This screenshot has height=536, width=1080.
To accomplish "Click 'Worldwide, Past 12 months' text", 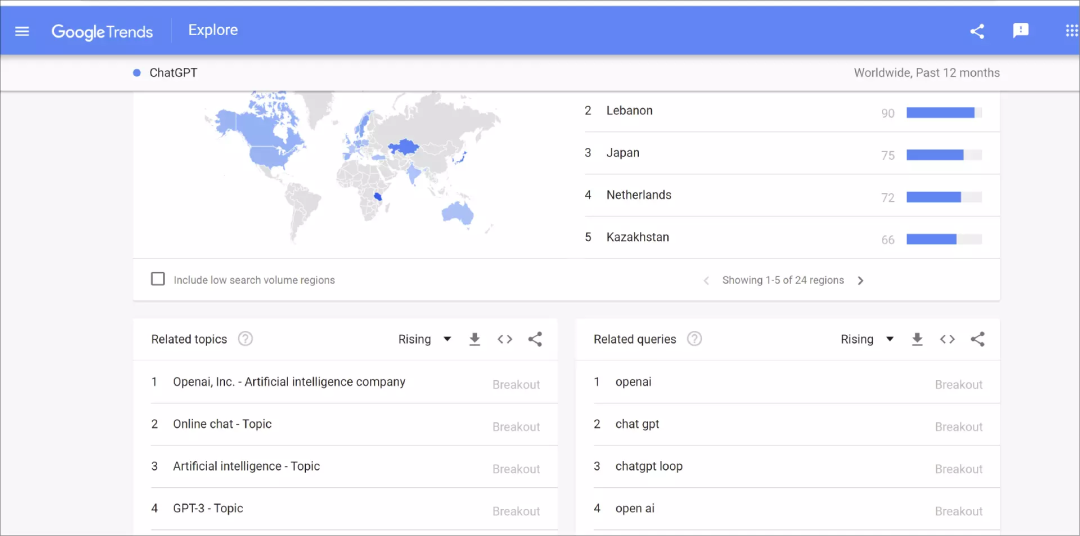I will point(926,72).
